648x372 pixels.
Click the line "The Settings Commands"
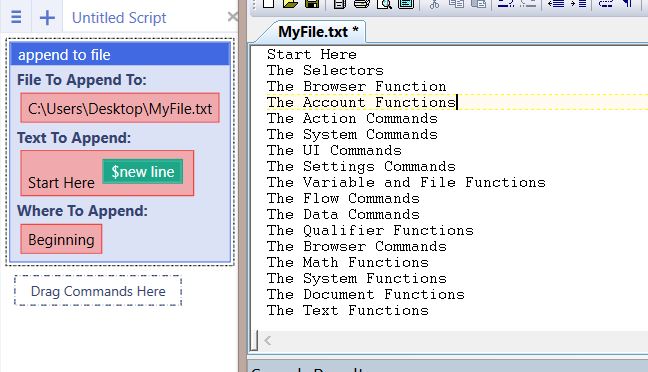pos(361,166)
